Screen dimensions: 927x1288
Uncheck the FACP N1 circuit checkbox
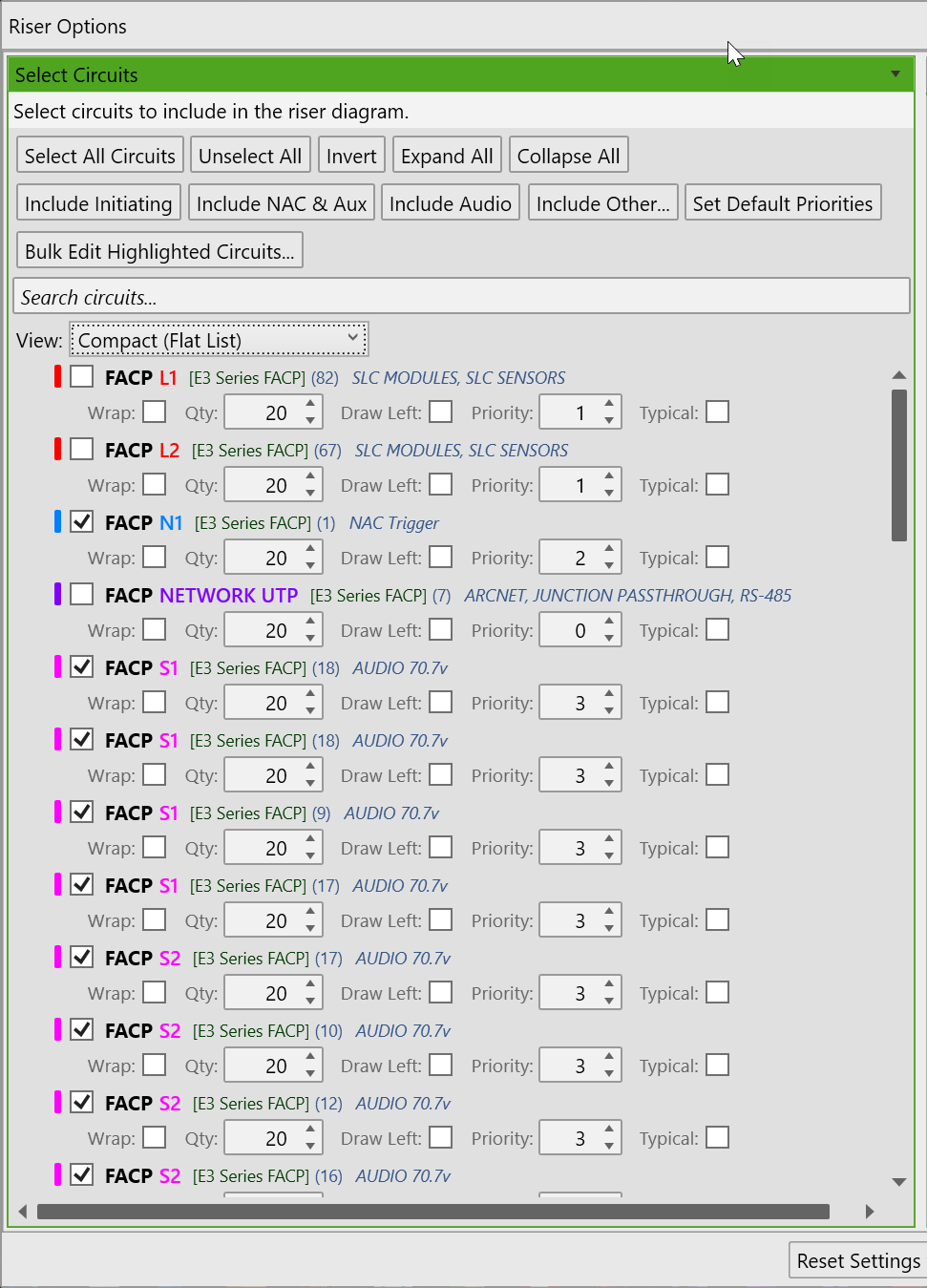(82, 521)
